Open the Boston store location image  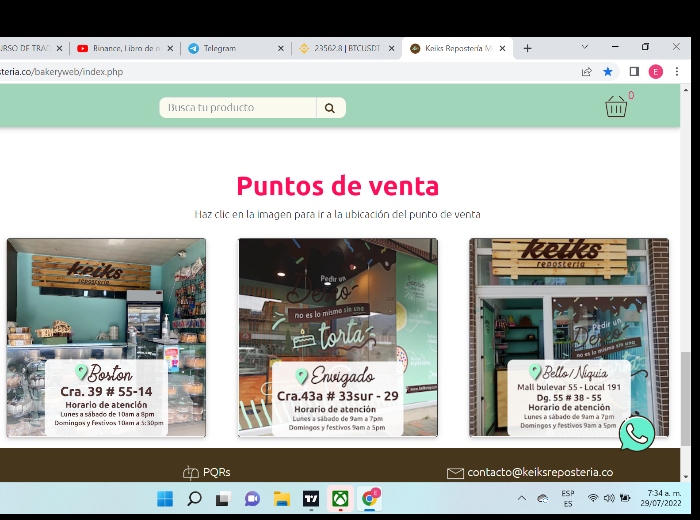click(x=106, y=337)
